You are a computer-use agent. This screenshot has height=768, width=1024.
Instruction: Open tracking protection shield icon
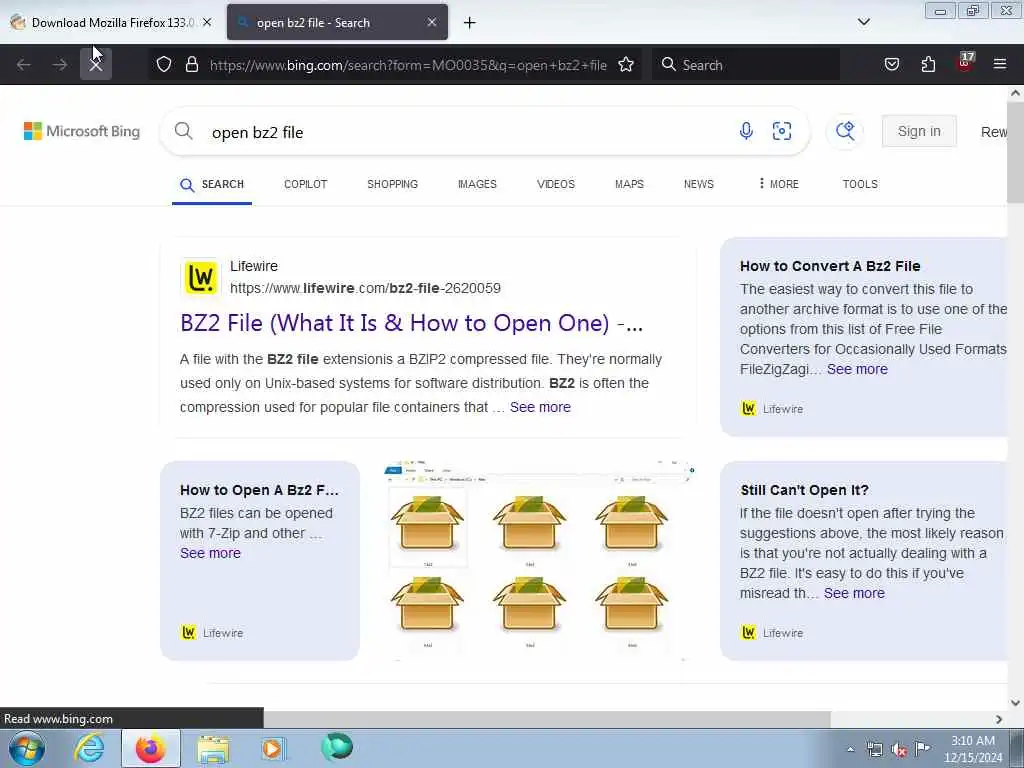click(164, 64)
